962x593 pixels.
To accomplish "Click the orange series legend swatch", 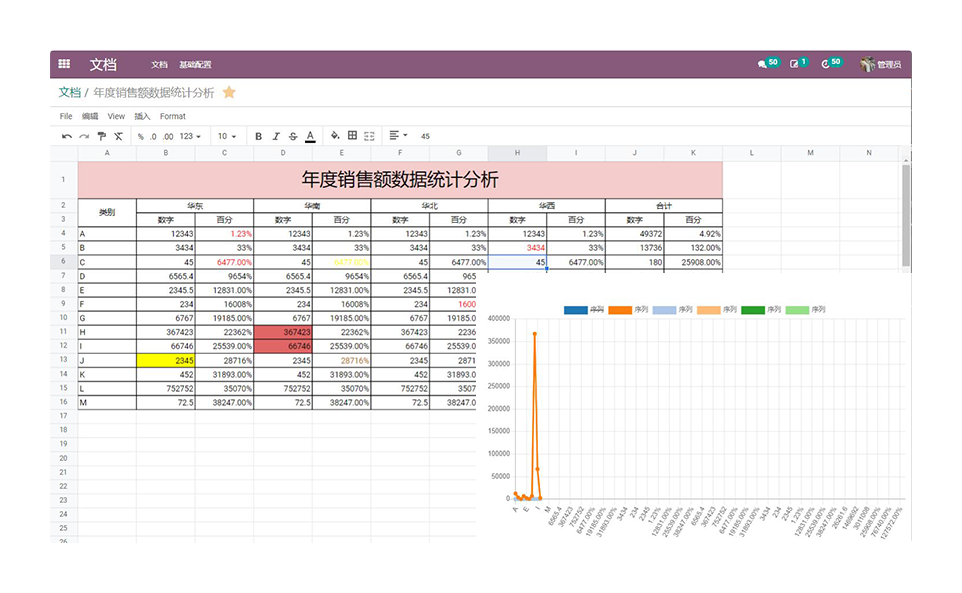I will 620,310.
